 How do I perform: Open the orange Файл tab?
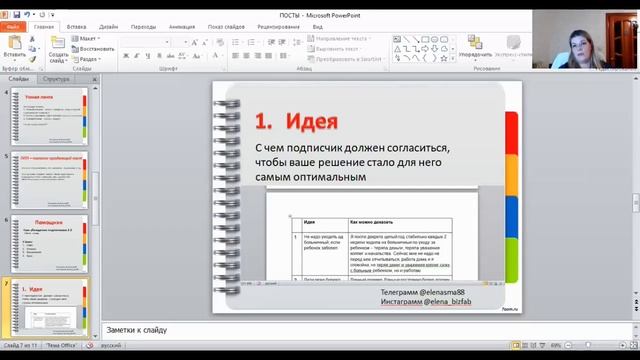(13, 27)
